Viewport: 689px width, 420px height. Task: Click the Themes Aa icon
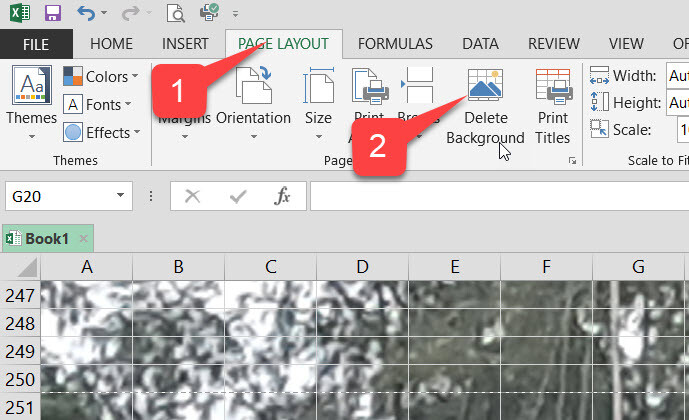tap(32, 85)
